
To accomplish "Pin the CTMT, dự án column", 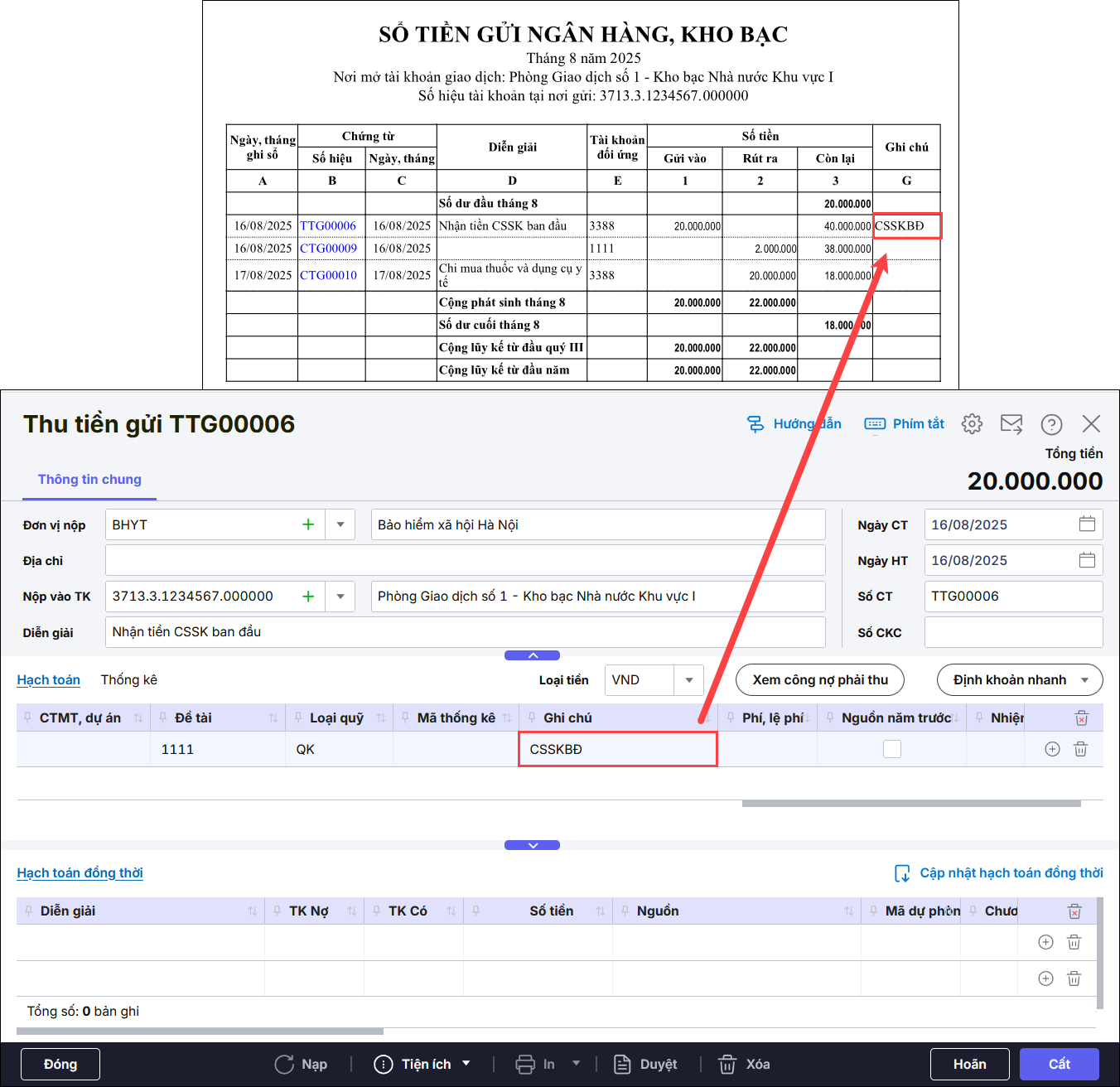I will 27,717.
